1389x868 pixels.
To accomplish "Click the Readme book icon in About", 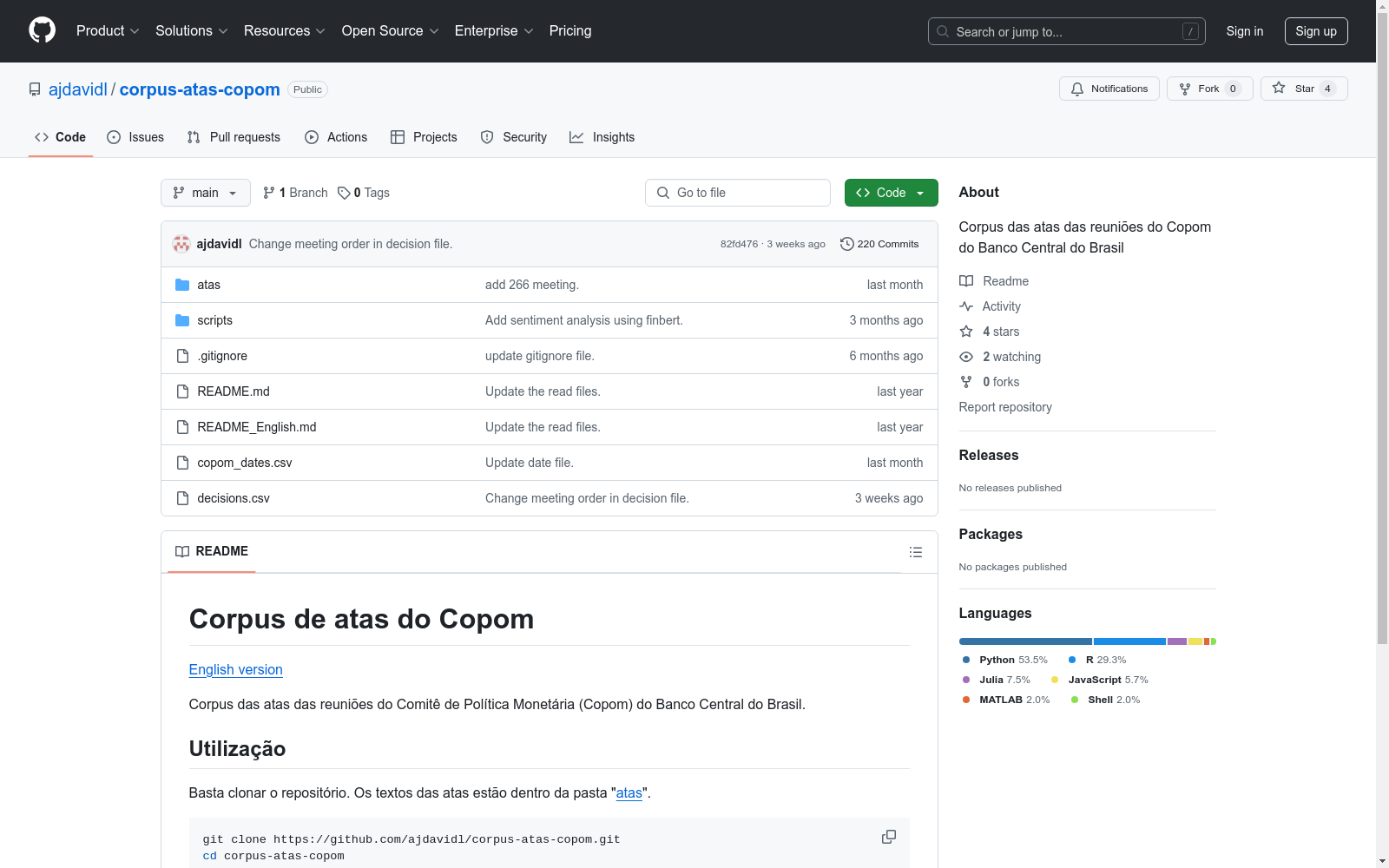I will point(966,281).
